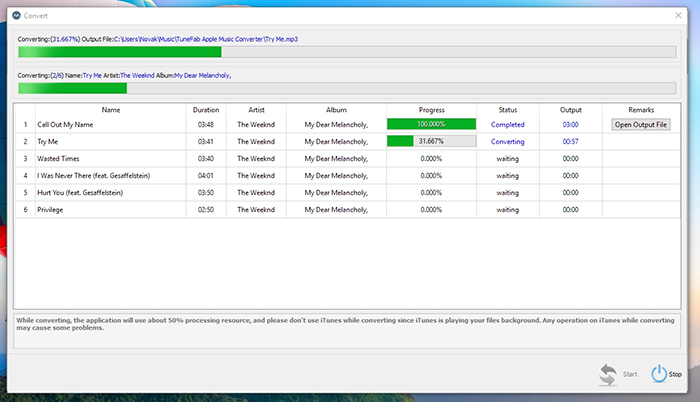This screenshot has height=402, width=700.
Task: Click the Start conversion arrows icon
Action: click(608, 374)
